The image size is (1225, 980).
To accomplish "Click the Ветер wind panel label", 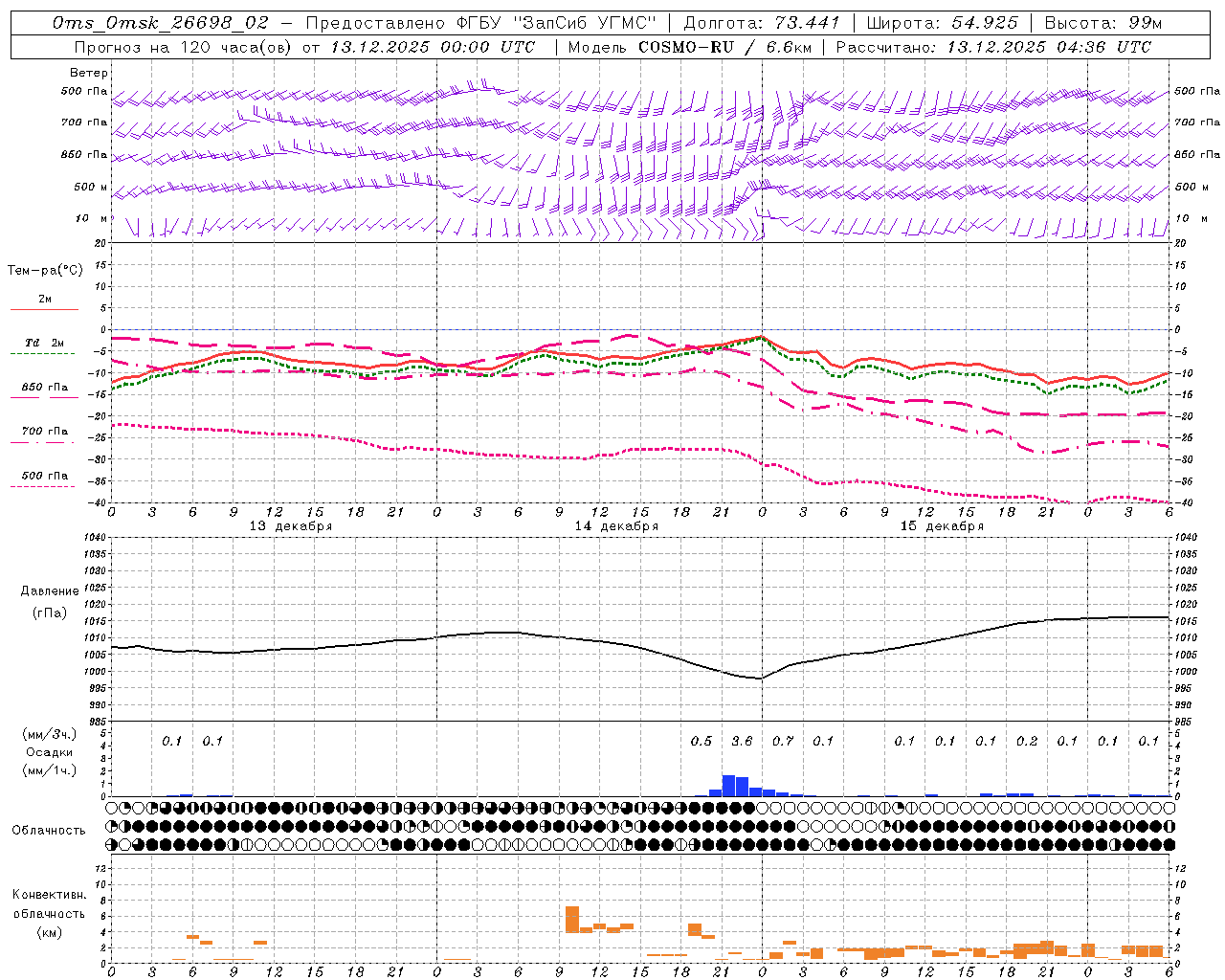I will 89,73.
